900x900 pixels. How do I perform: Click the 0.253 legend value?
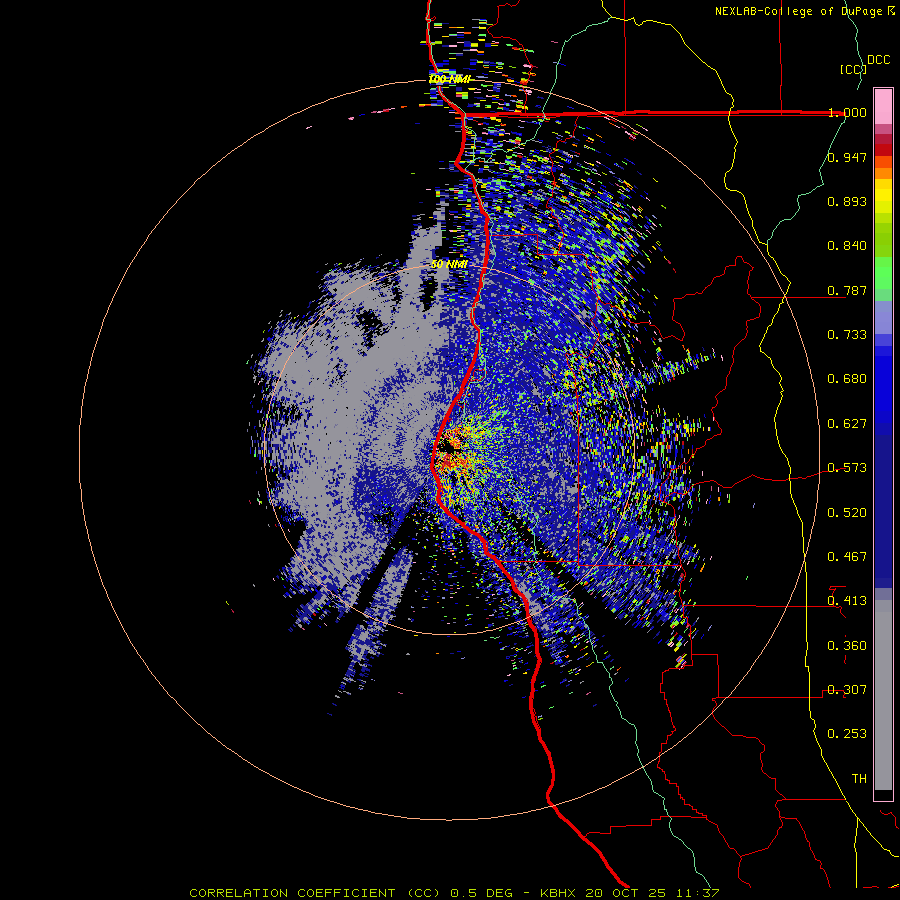847,734
